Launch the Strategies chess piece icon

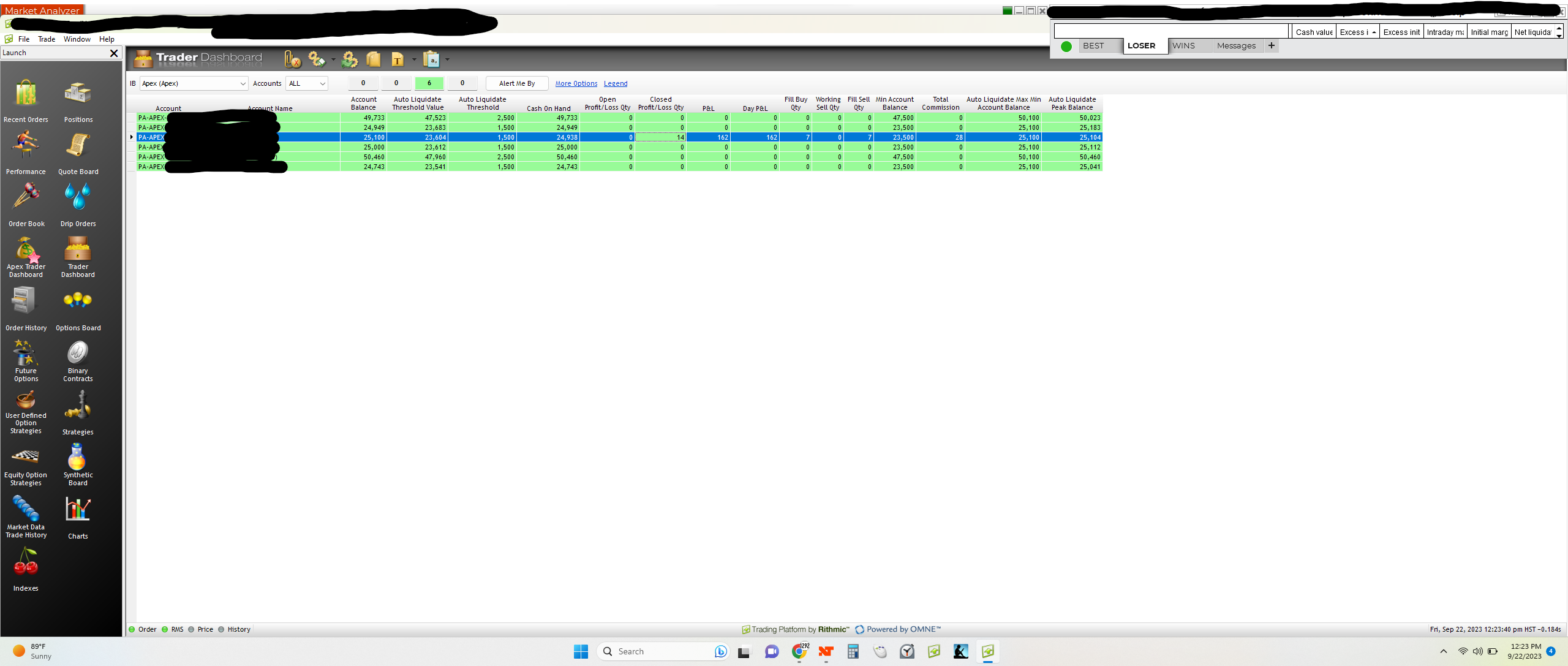[78, 413]
